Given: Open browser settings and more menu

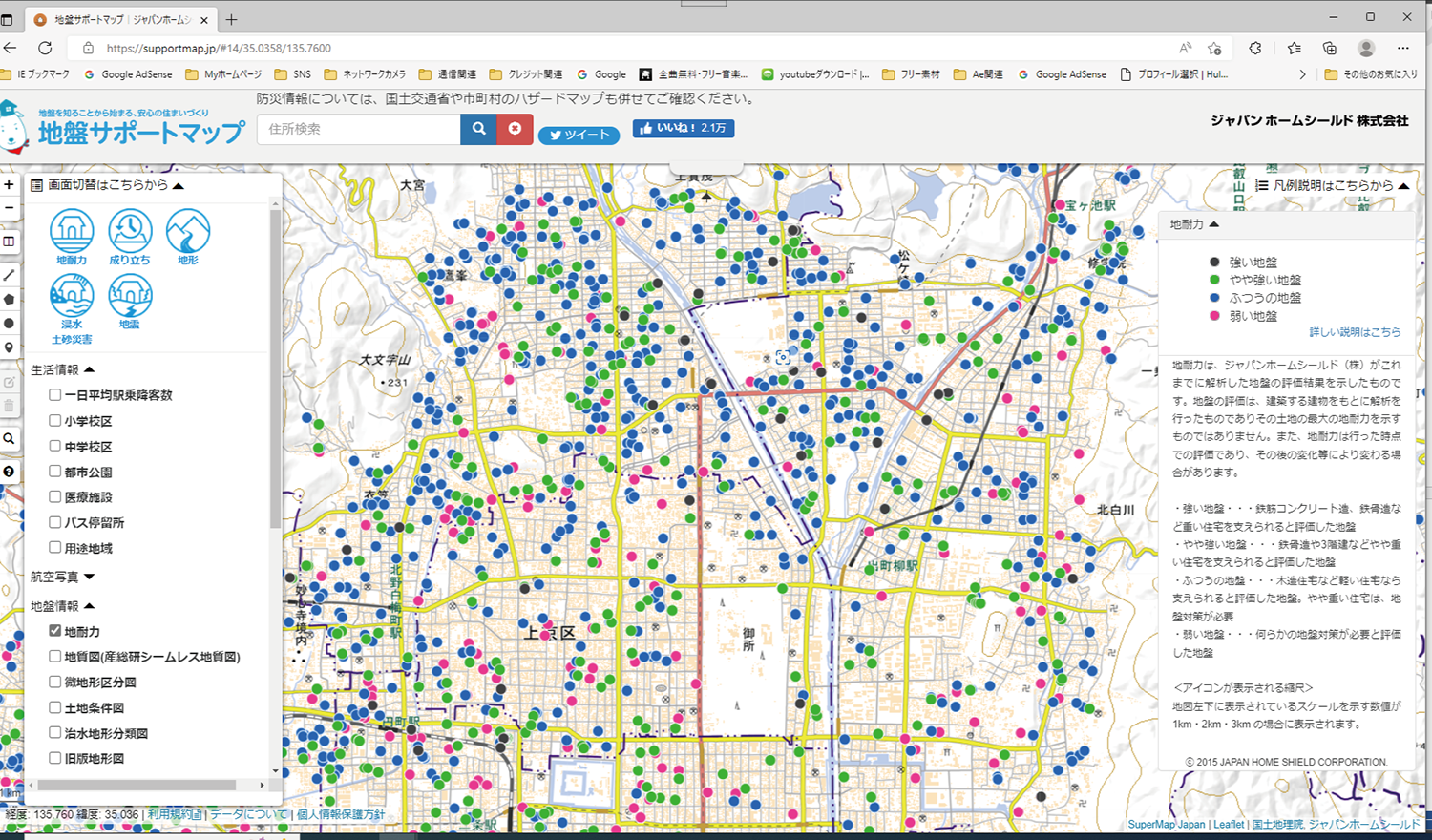Looking at the screenshot, I should [x=1402, y=48].
